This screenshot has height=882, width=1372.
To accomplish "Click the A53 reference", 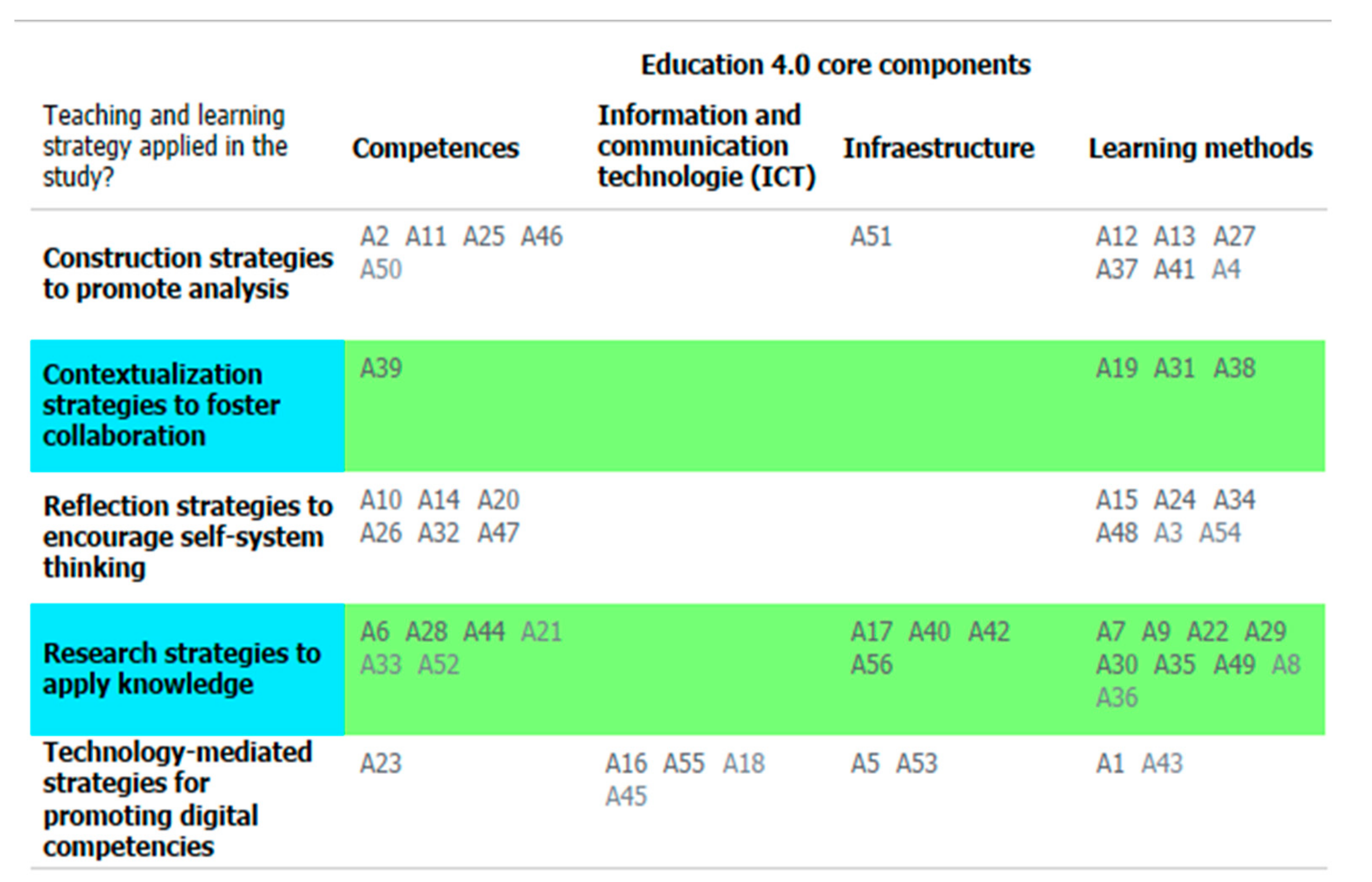I will click(917, 764).
